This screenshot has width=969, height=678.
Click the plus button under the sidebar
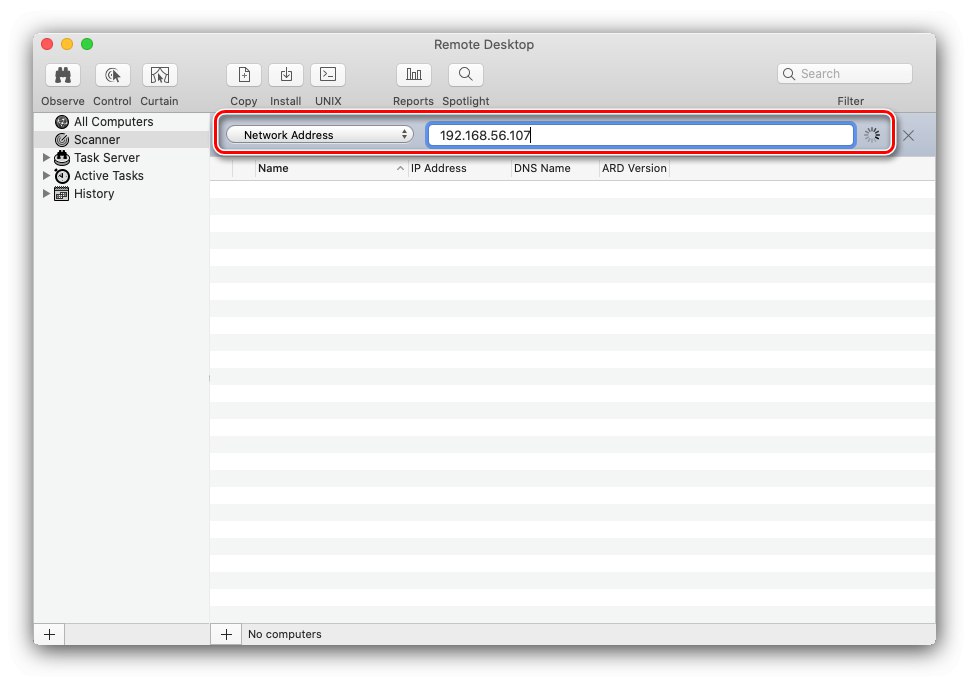coord(49,634)
